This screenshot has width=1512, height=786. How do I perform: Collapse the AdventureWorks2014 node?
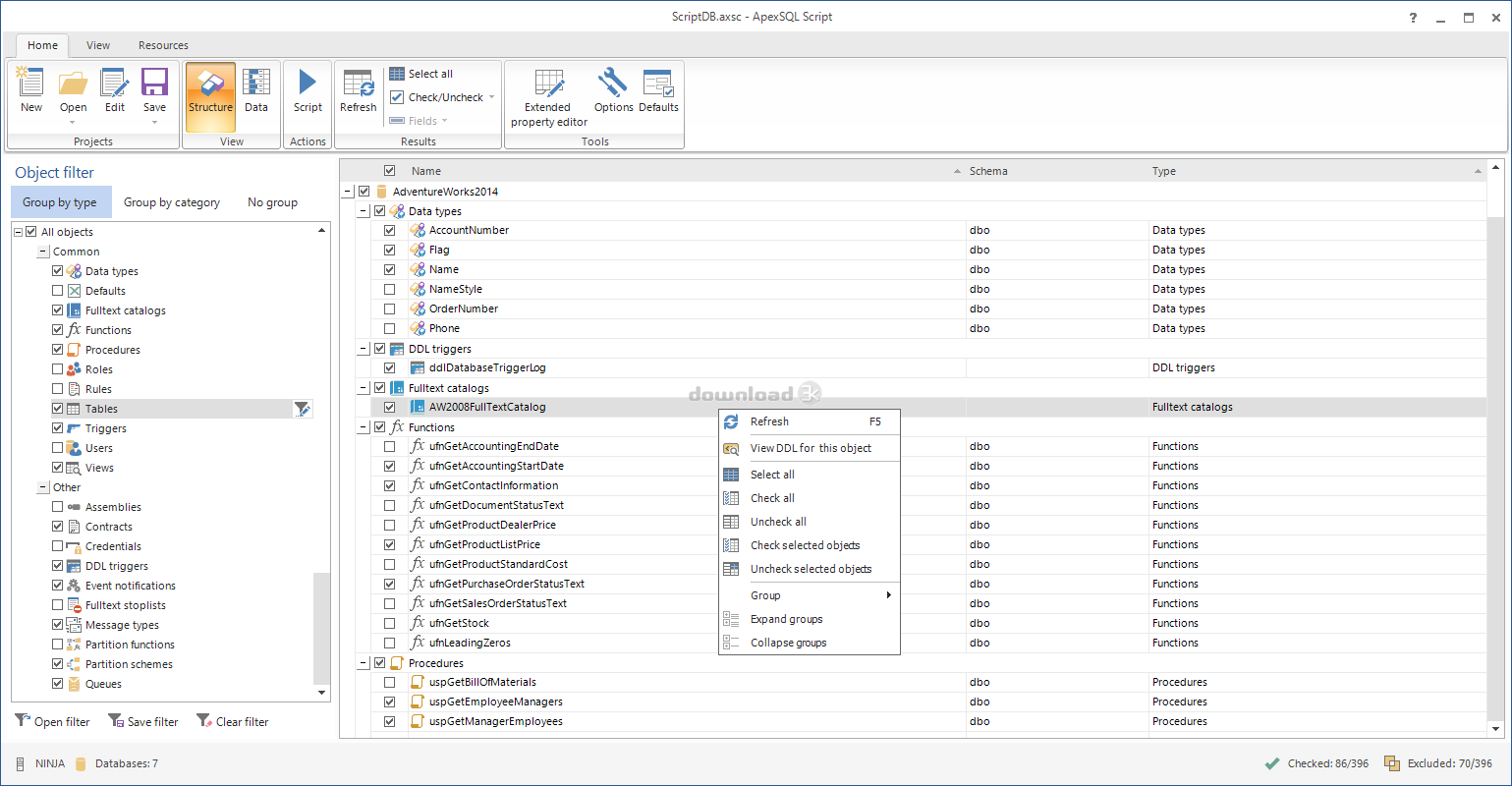tap(348, 192)
